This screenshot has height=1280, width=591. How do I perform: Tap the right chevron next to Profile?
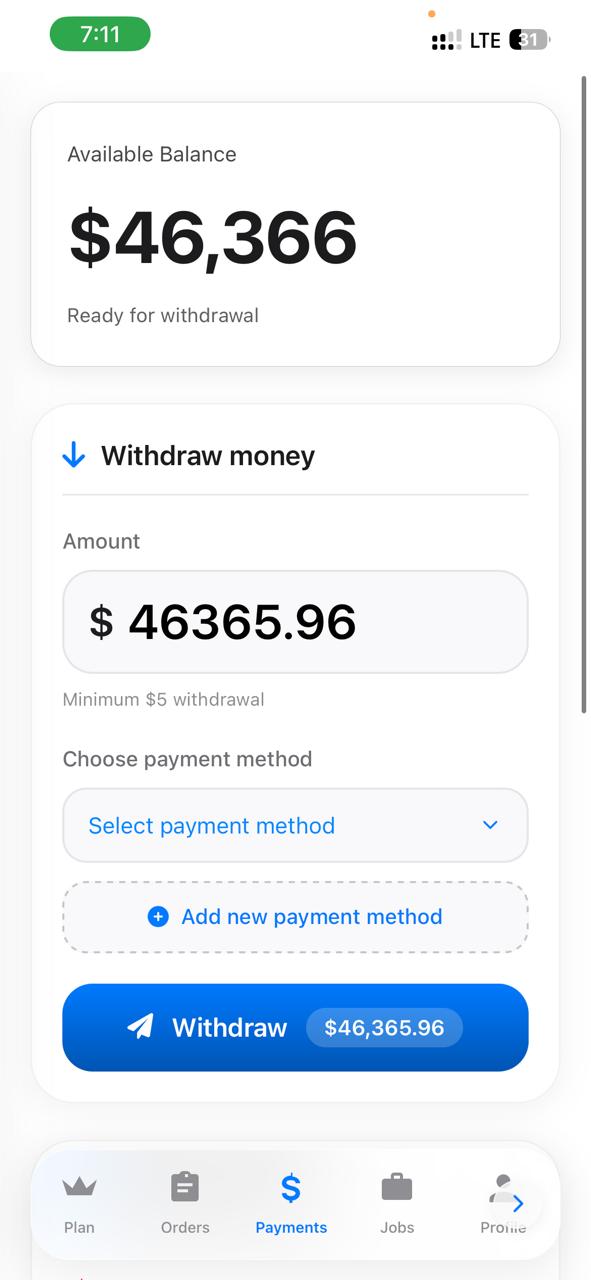[518, 1204]
